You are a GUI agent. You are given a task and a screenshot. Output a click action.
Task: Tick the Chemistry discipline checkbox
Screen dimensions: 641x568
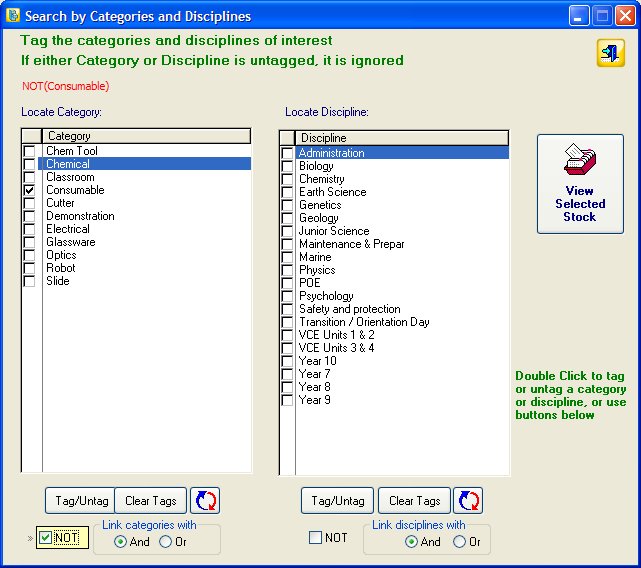287,179
